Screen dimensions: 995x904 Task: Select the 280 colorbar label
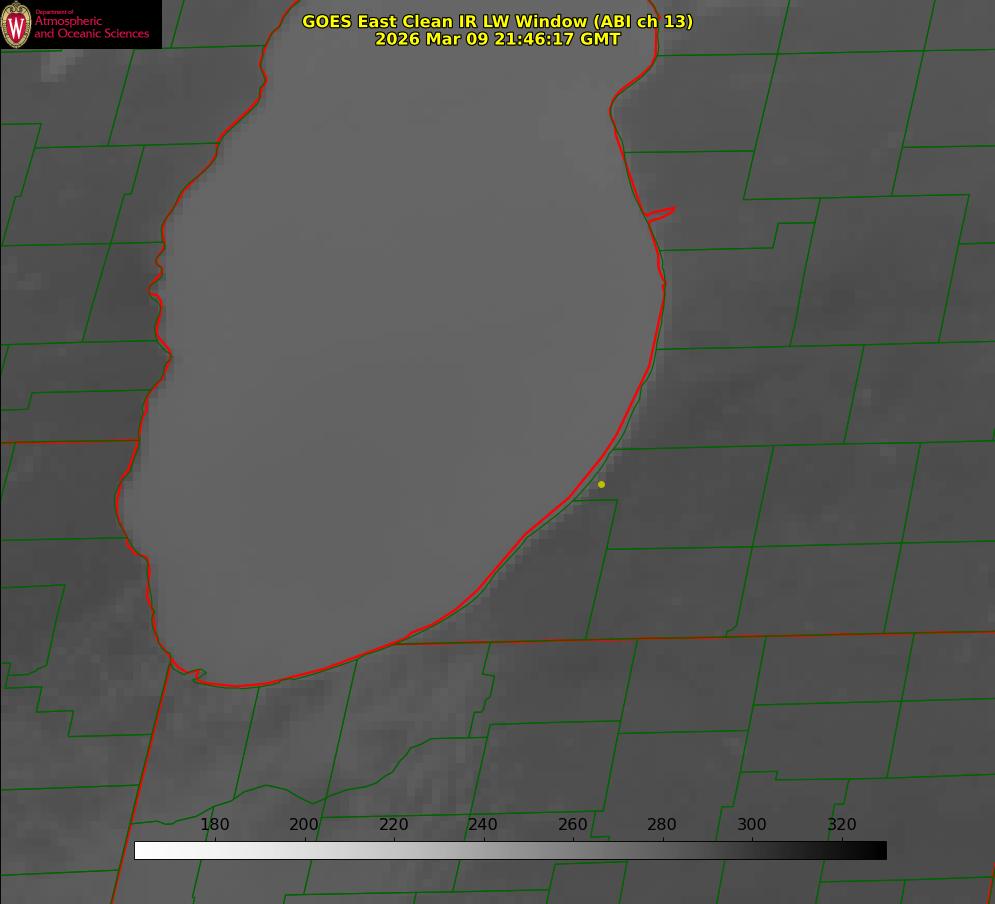pos(662,825)
